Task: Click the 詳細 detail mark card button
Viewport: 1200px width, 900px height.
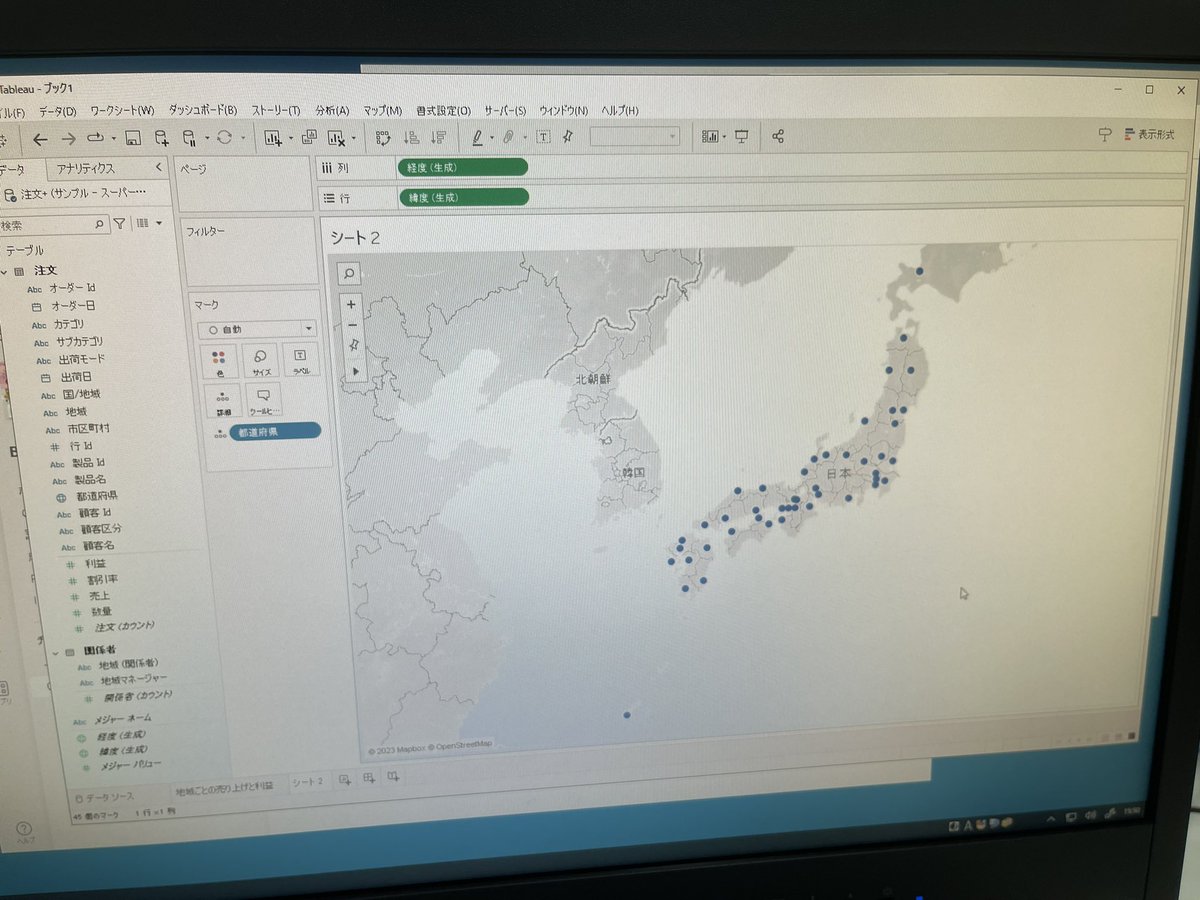Action: (222, 402)
